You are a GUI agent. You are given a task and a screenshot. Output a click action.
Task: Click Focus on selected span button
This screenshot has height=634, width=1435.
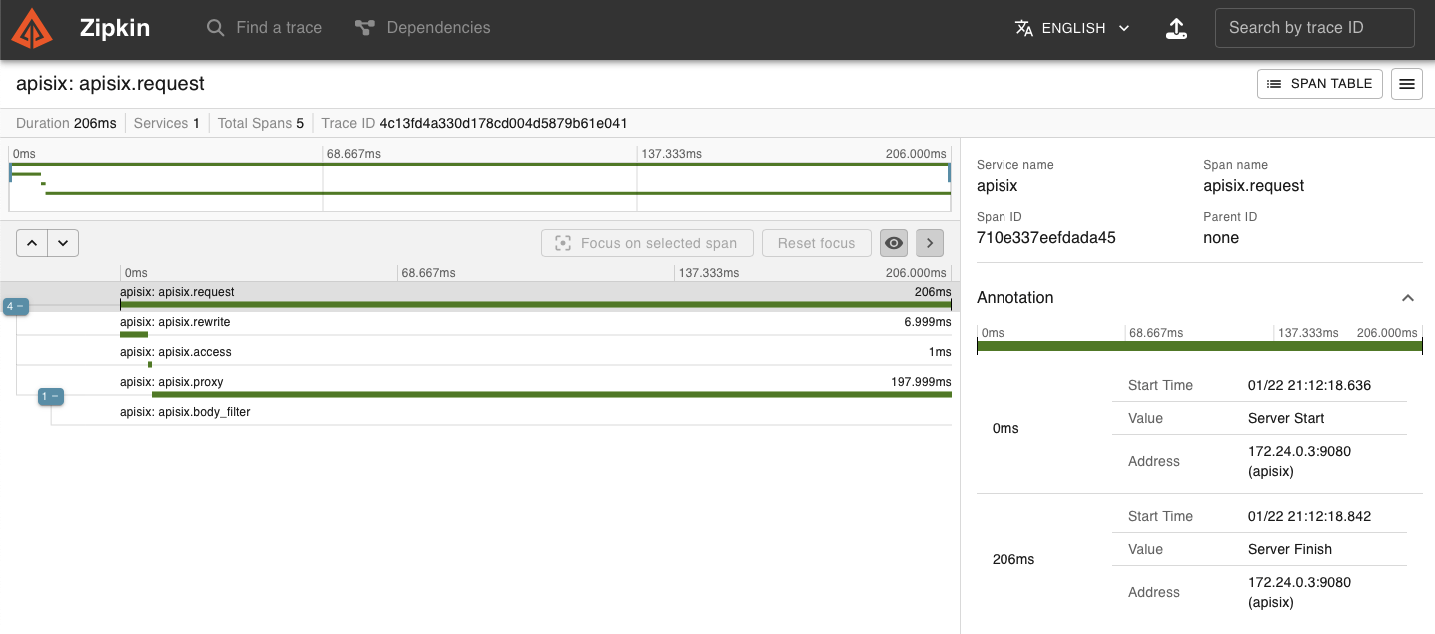pos(647,243)
